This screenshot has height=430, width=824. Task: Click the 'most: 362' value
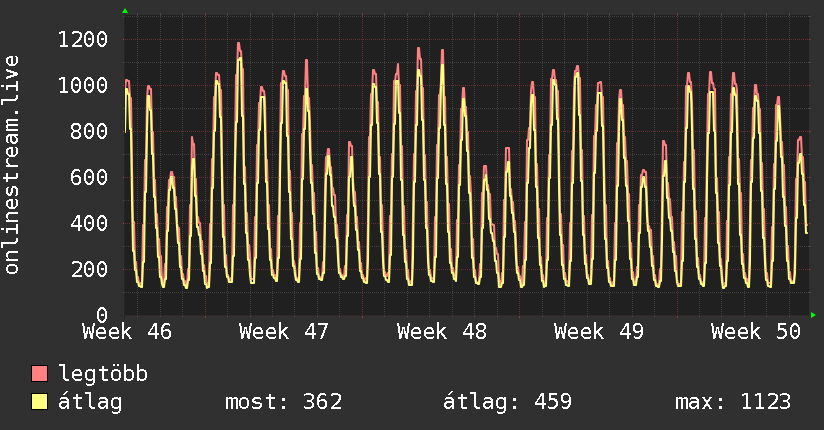point(284,402)
